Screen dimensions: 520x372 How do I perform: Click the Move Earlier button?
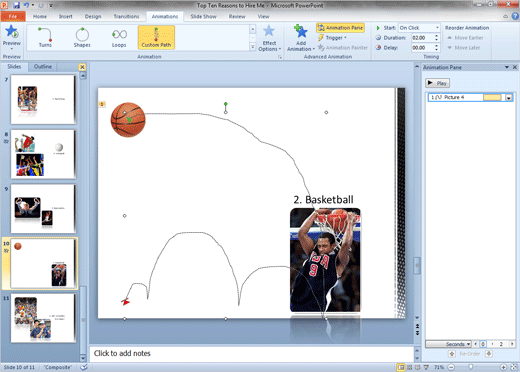(x=465, y=38)
